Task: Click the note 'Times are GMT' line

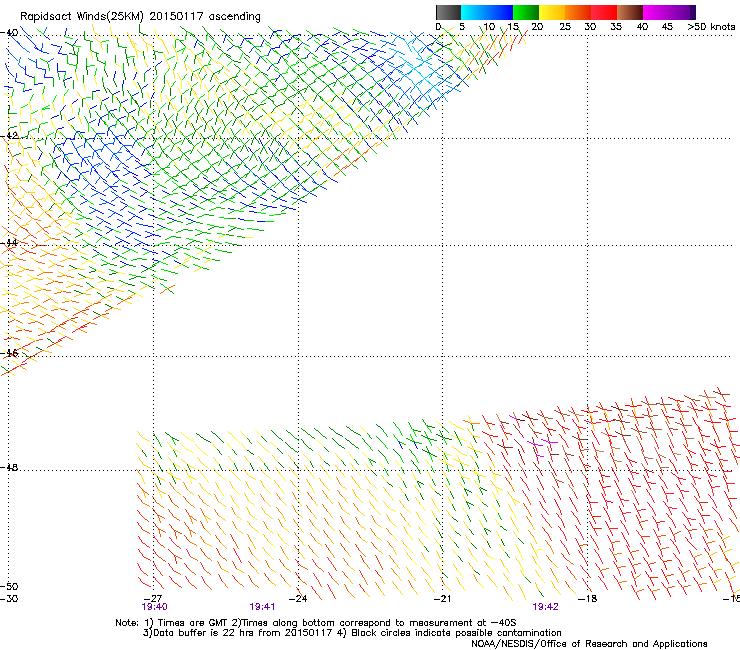Action: (x=316, y=623)
